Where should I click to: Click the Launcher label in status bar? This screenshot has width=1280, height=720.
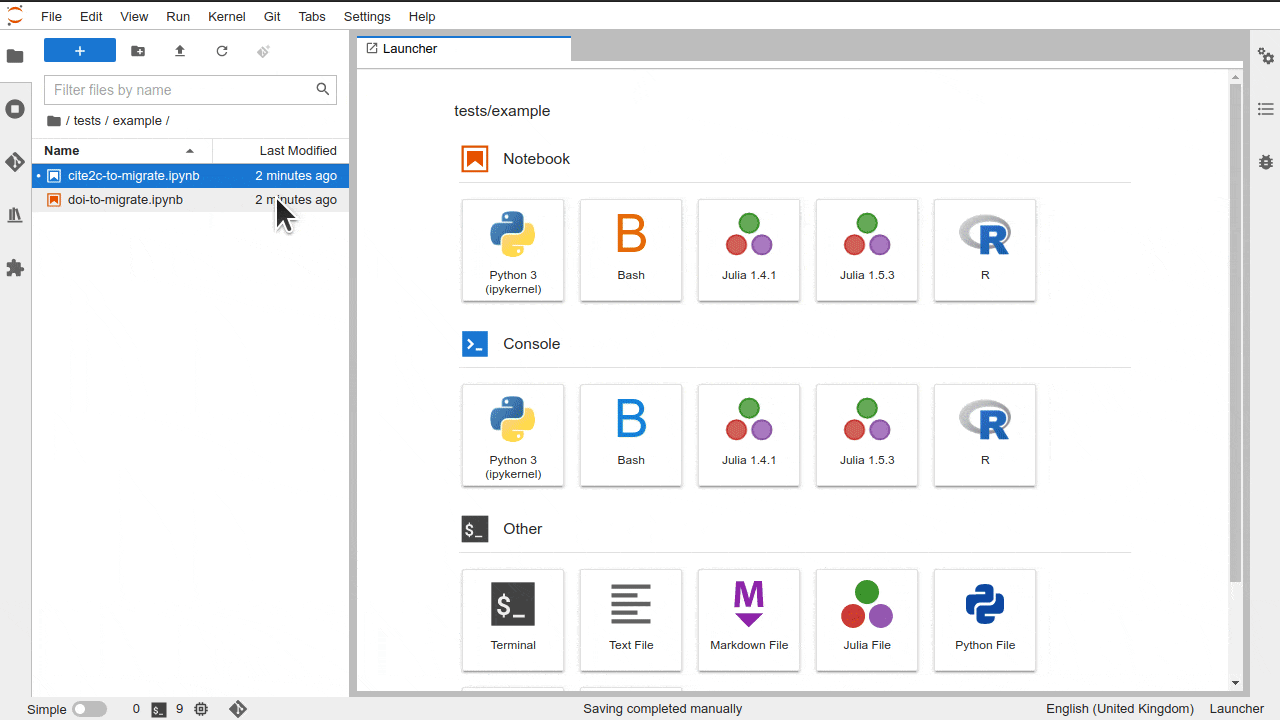(x=1237, y=709)
